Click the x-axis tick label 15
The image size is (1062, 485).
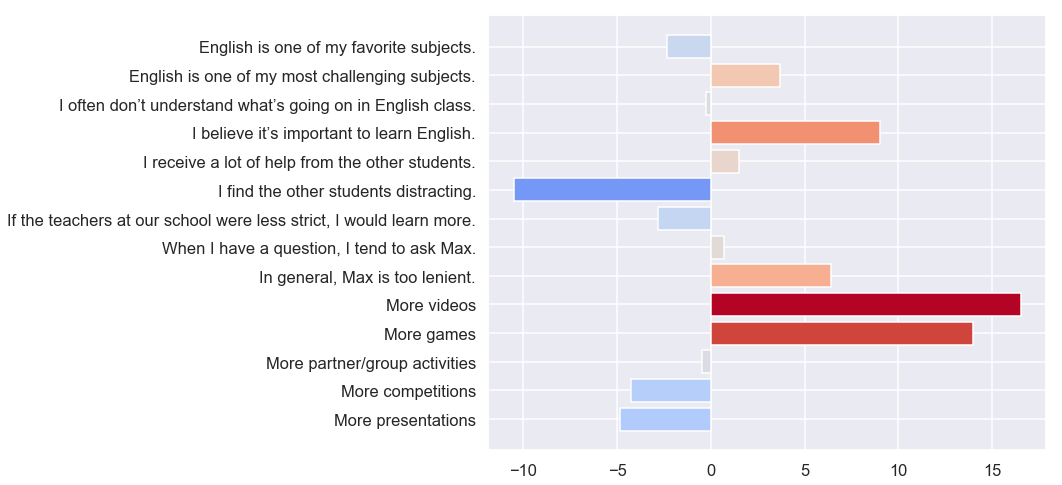click(992, 469)
